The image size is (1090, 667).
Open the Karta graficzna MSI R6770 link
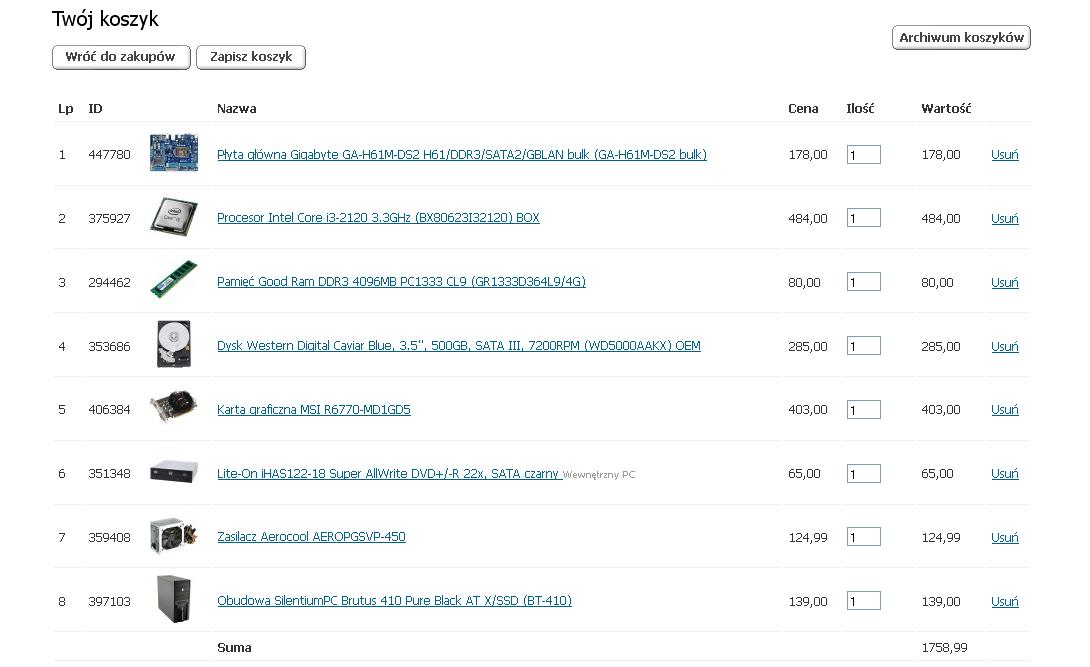[314, 409]
